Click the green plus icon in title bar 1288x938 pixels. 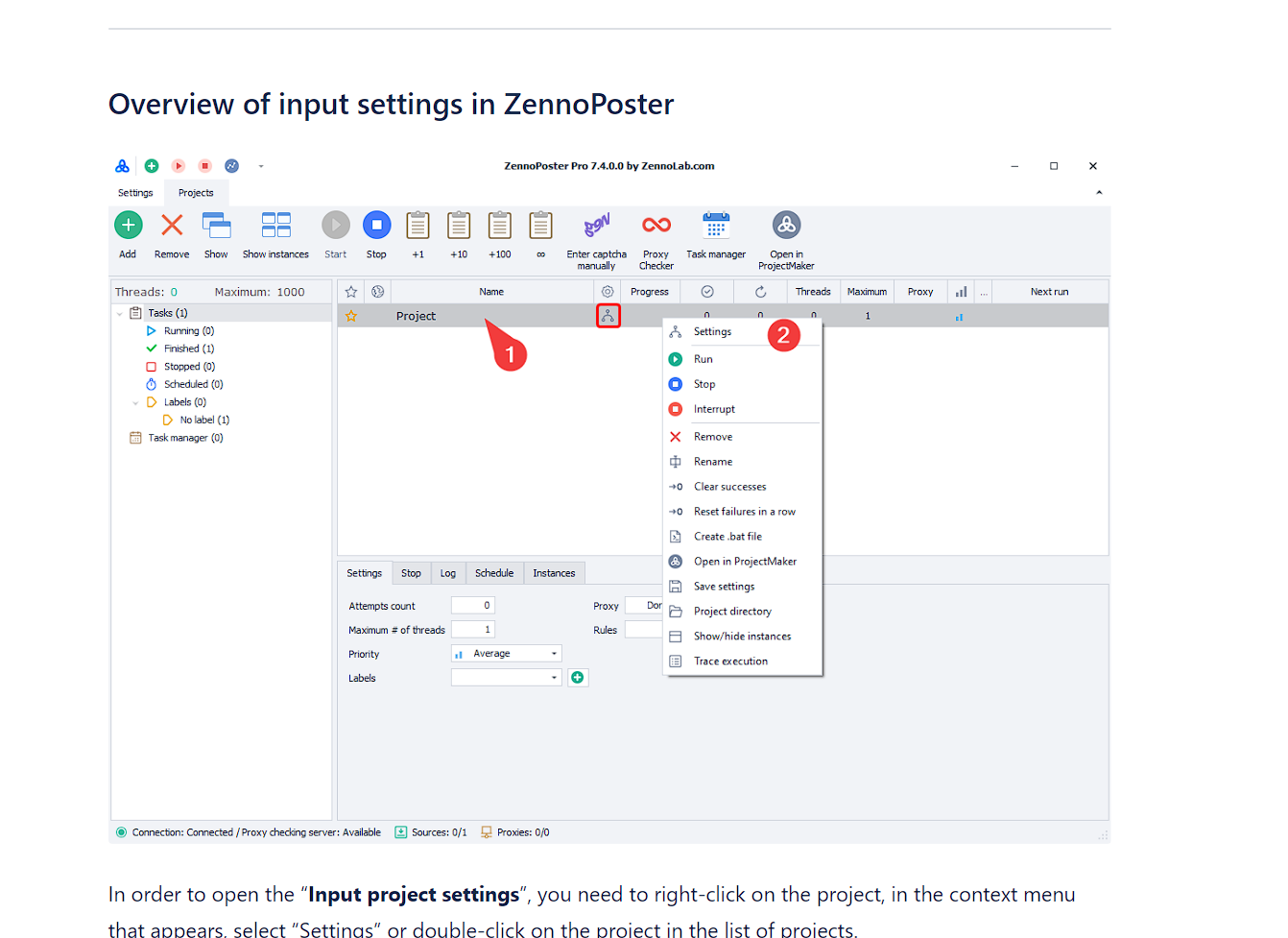(x=152, y=166)
